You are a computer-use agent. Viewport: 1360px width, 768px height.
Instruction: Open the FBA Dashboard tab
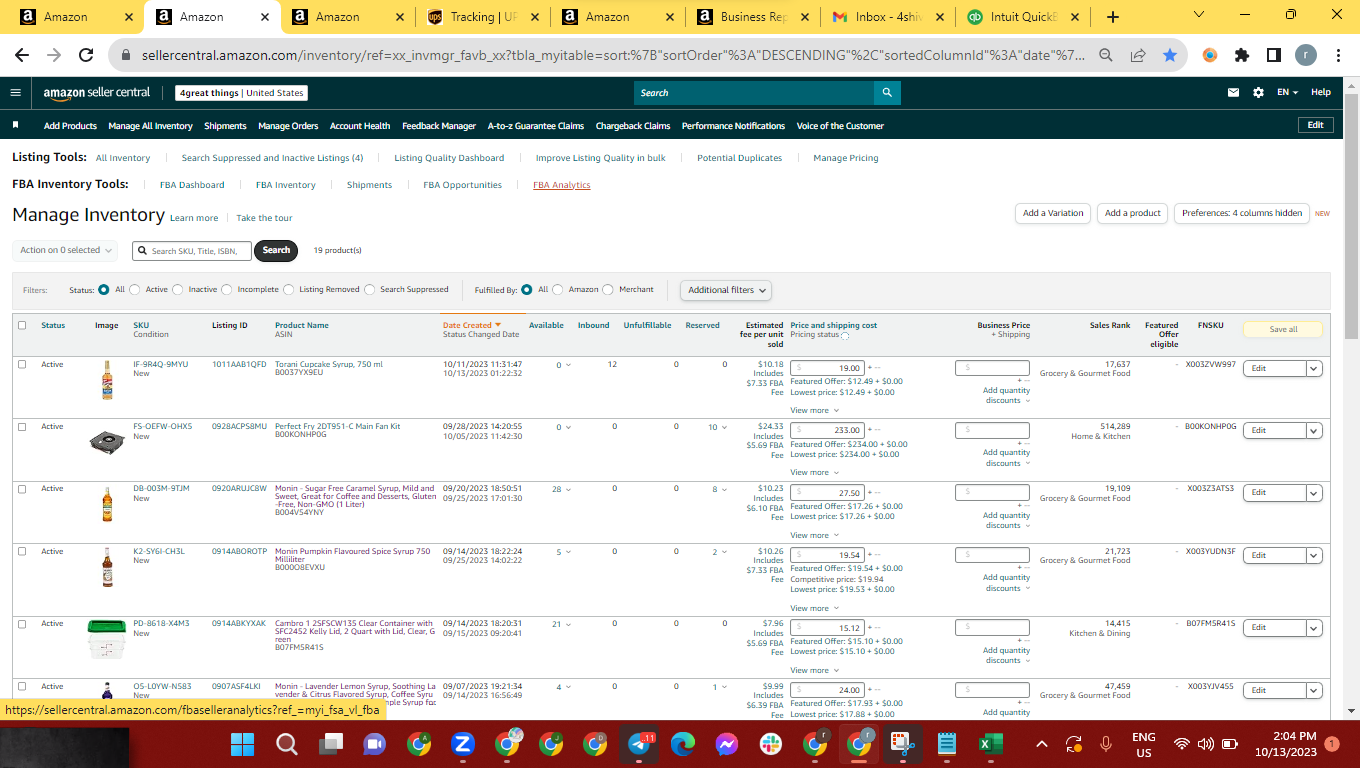(x=192, y=185)
